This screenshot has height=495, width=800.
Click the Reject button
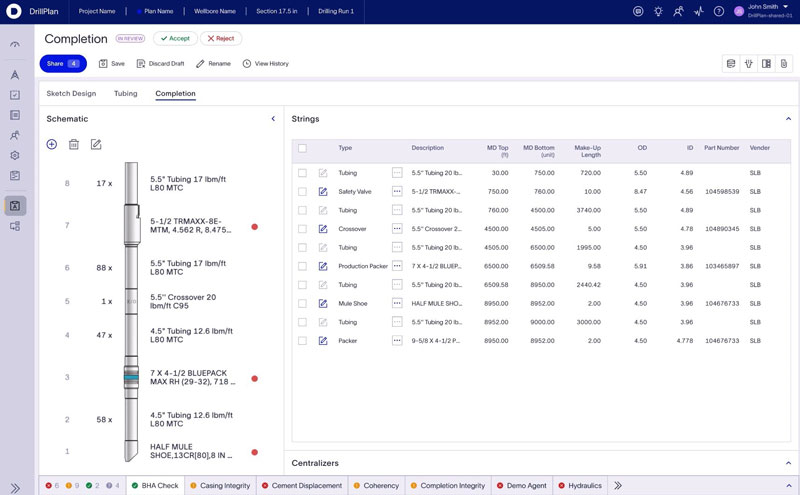221,38
